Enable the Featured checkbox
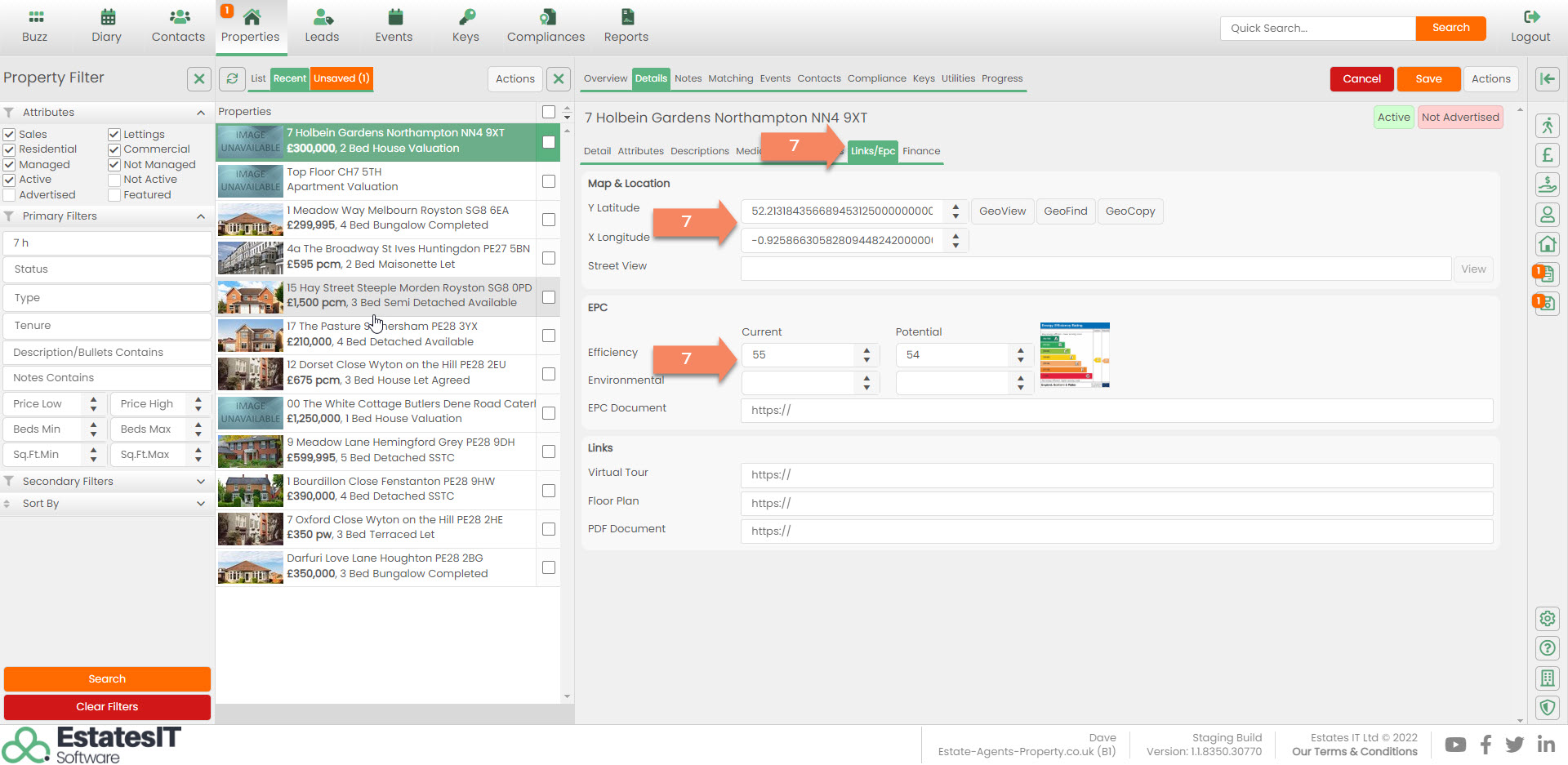 pyautogui.click(x=114, y=195)
